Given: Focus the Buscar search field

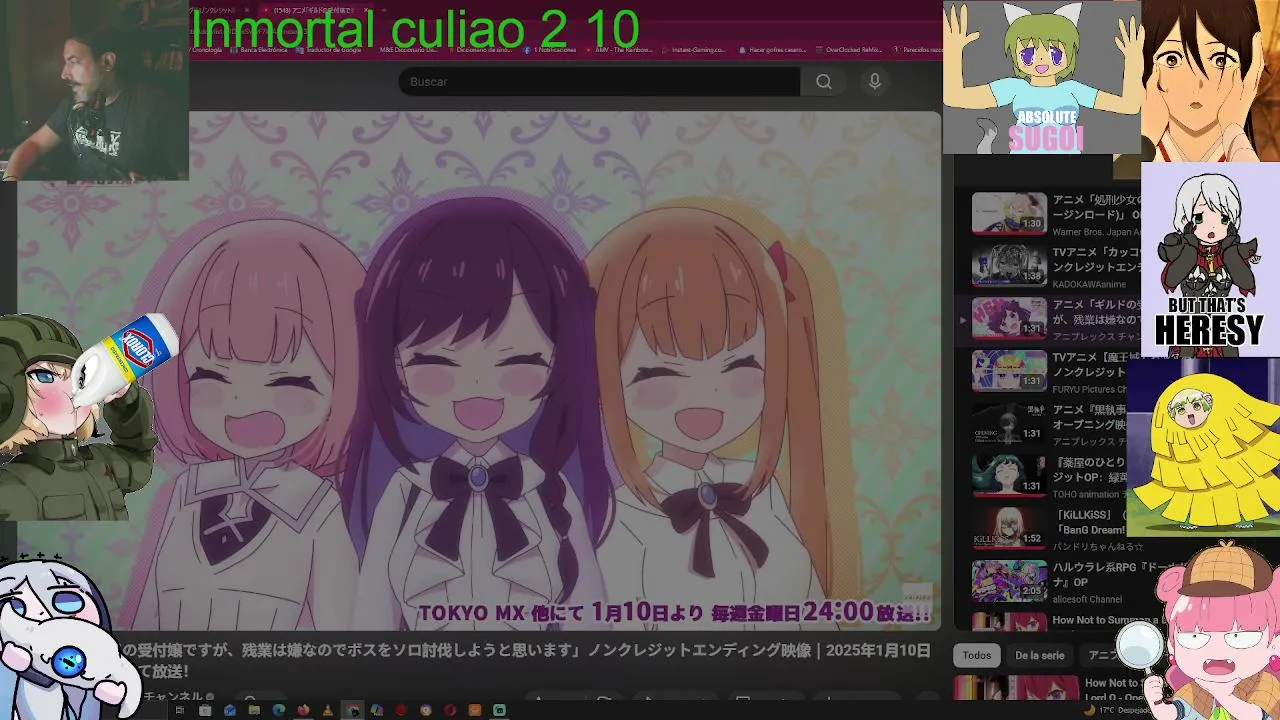Looking at the screenshot, I should (599, 82).
